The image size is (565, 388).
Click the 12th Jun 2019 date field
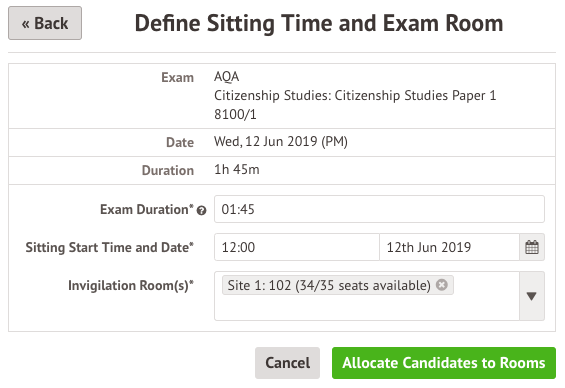pyautogui.click(x=449, y=247)
